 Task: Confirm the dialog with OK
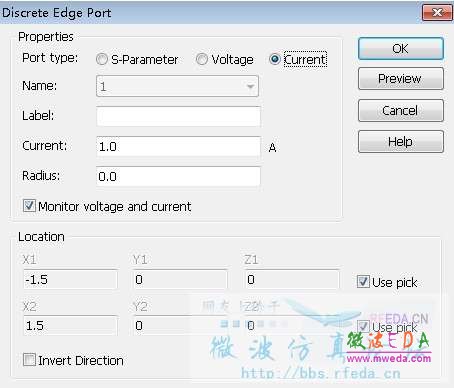pyautogui.click(x=401, y=49)
